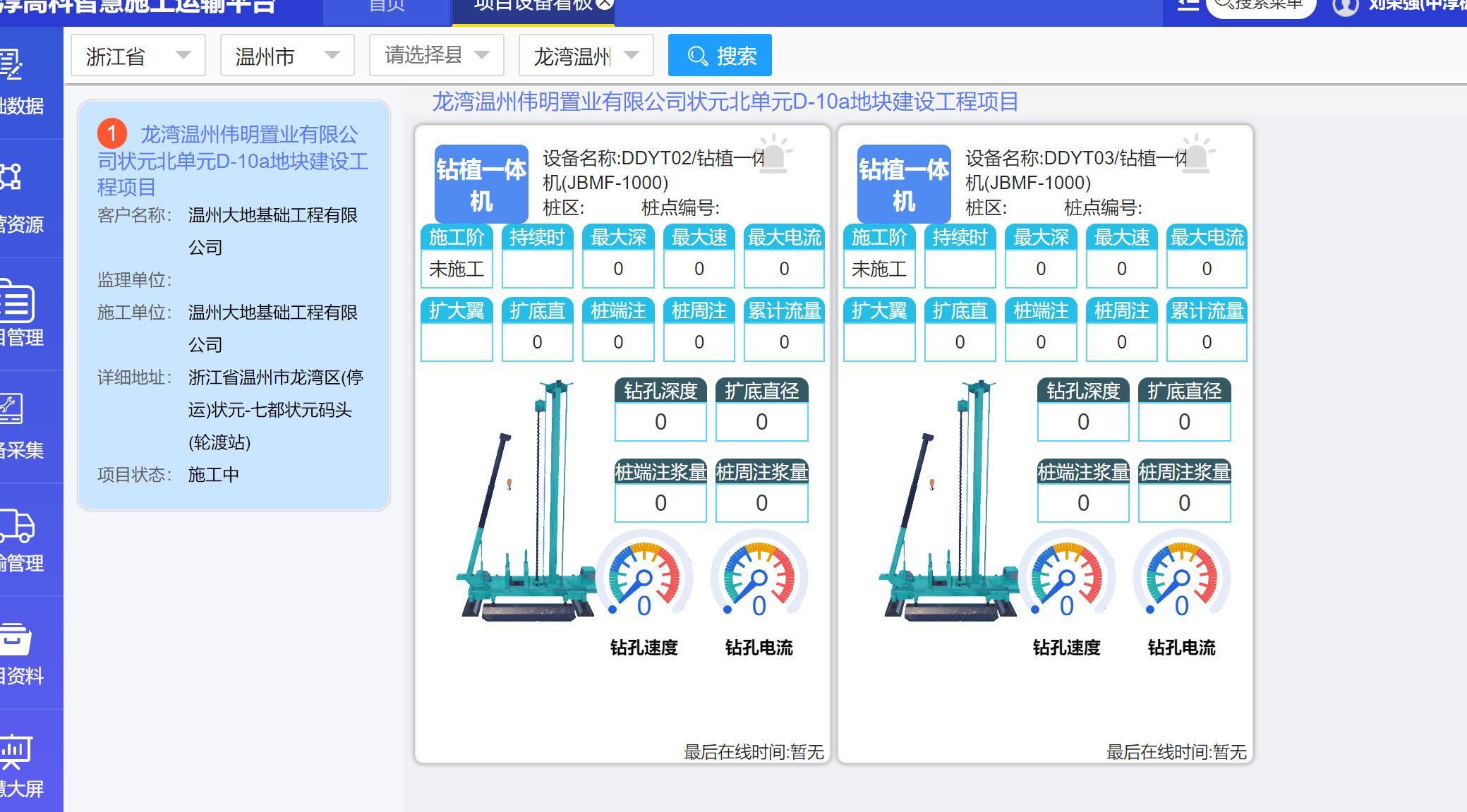
Task: Open the 请选择县 county dropdown
Action: [436, 55]
